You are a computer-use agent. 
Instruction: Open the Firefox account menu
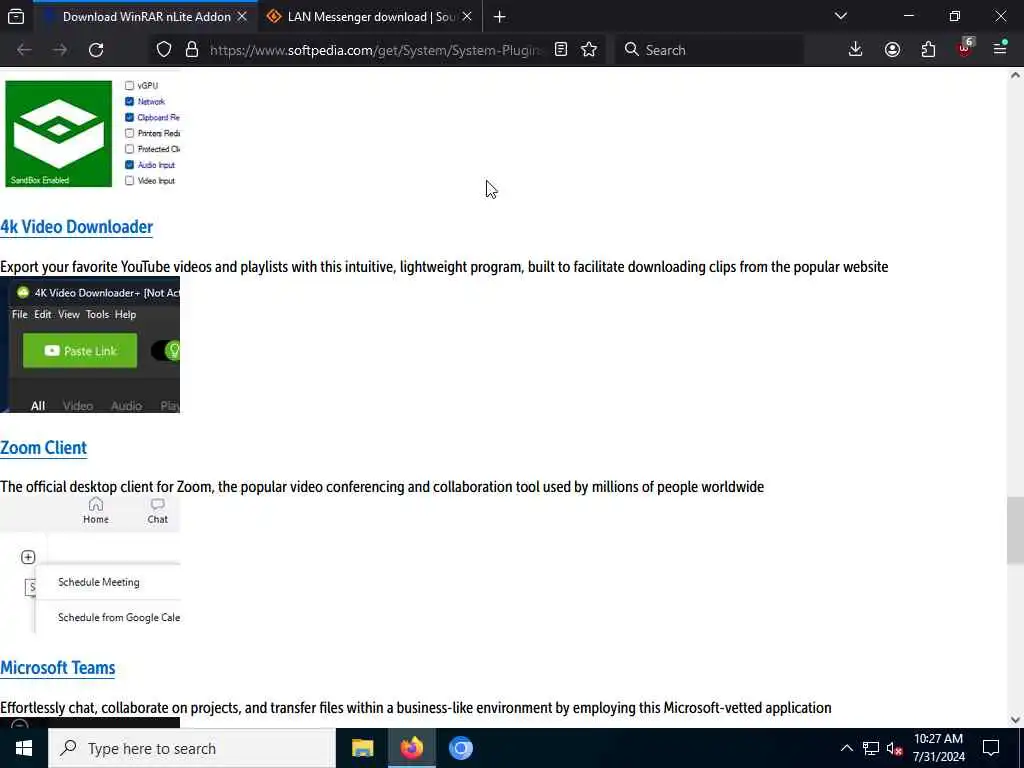pyautogui.click(x=892, y=50)
